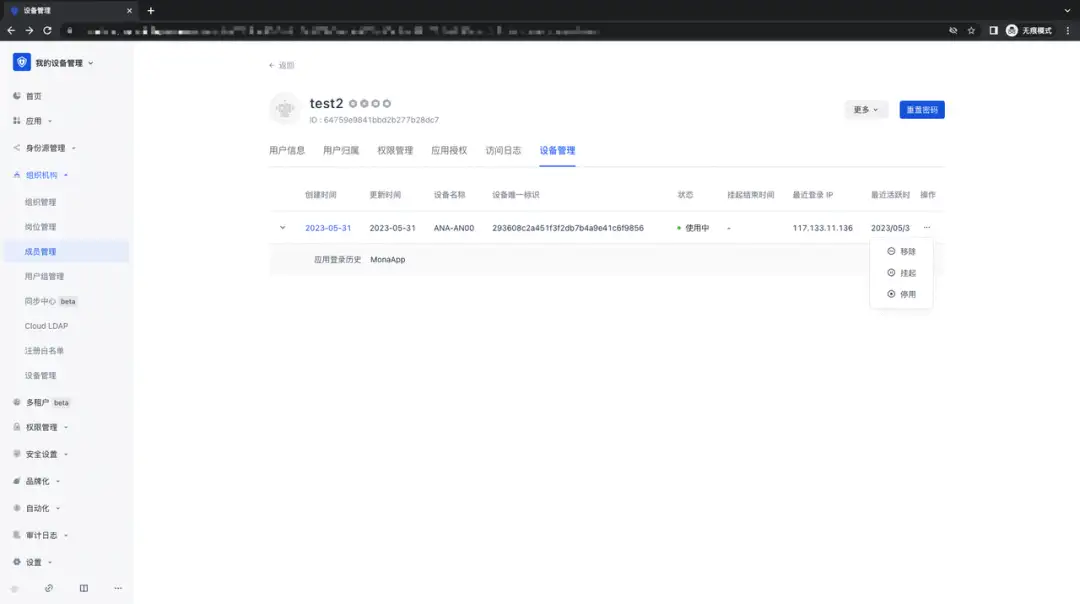
Task: Expand the 品牌化 sidebar menu
Action: [58, 481]
